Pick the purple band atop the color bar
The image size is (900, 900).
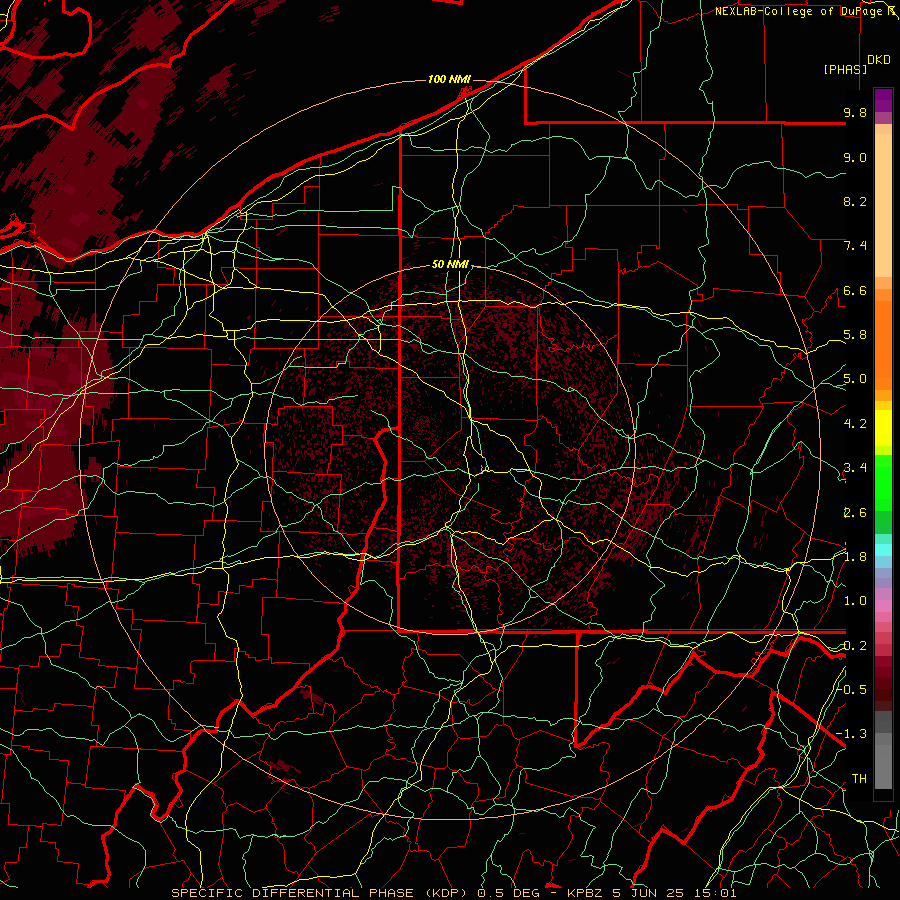pos(883,100)
